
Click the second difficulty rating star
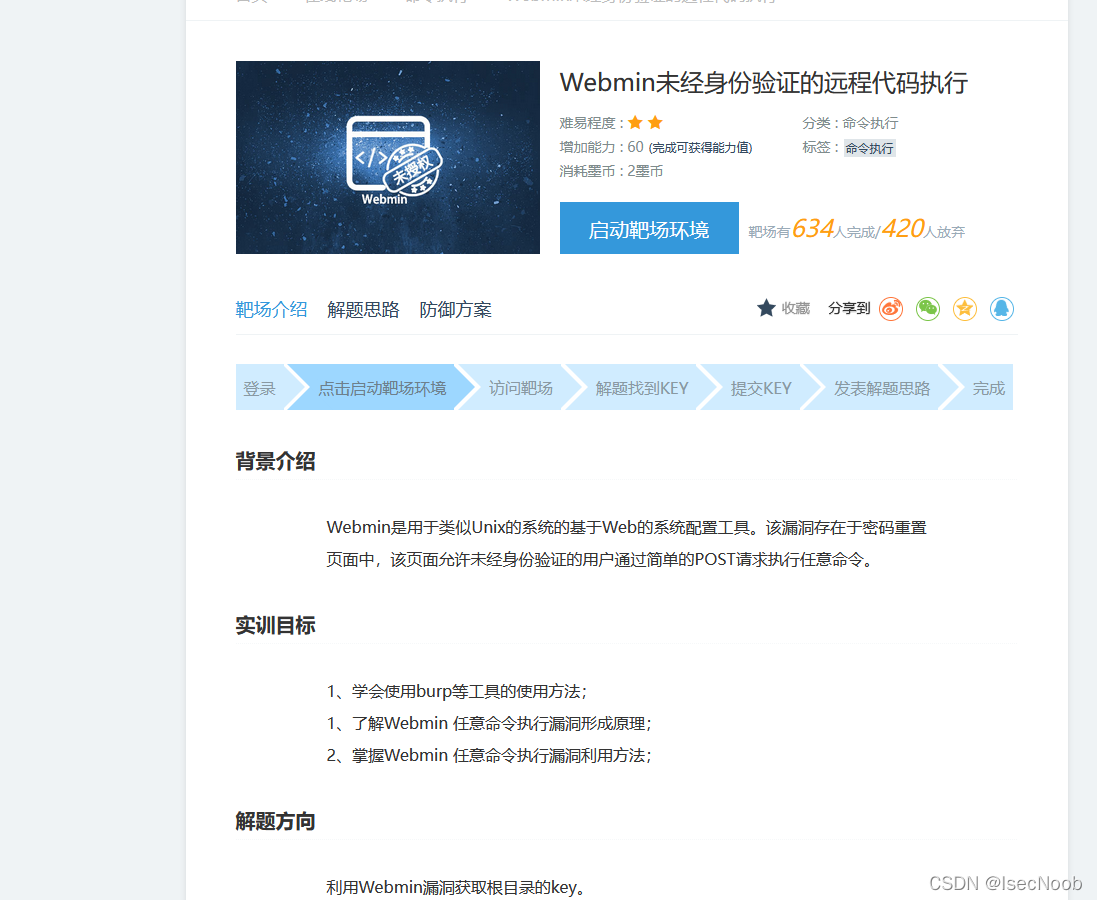[655, 123]
